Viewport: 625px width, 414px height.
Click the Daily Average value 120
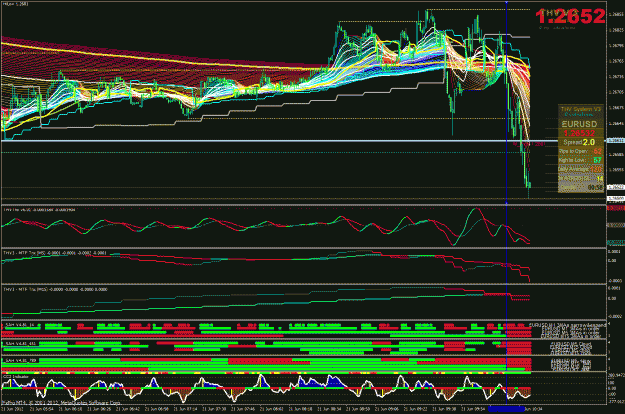[596, 169]
